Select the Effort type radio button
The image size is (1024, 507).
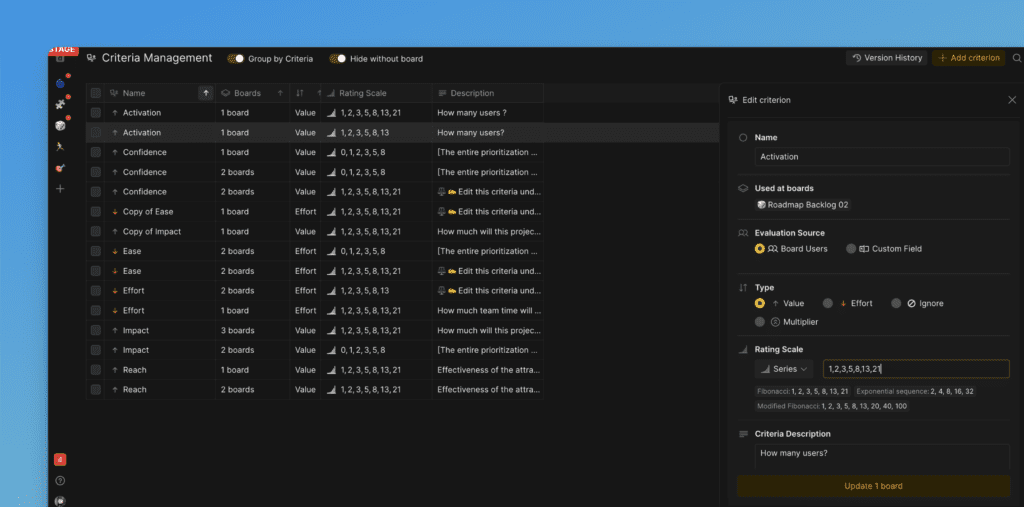point(827,303)
